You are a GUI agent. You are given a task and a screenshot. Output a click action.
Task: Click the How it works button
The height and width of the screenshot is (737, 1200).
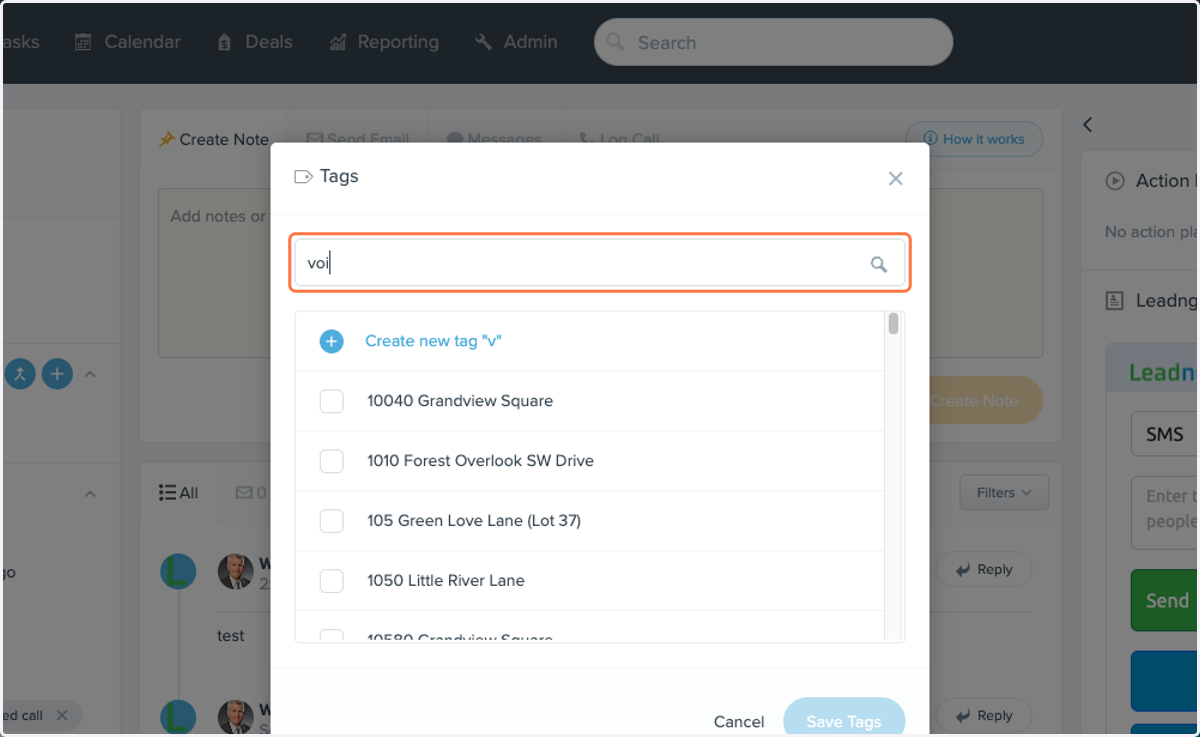coord(974,139)
